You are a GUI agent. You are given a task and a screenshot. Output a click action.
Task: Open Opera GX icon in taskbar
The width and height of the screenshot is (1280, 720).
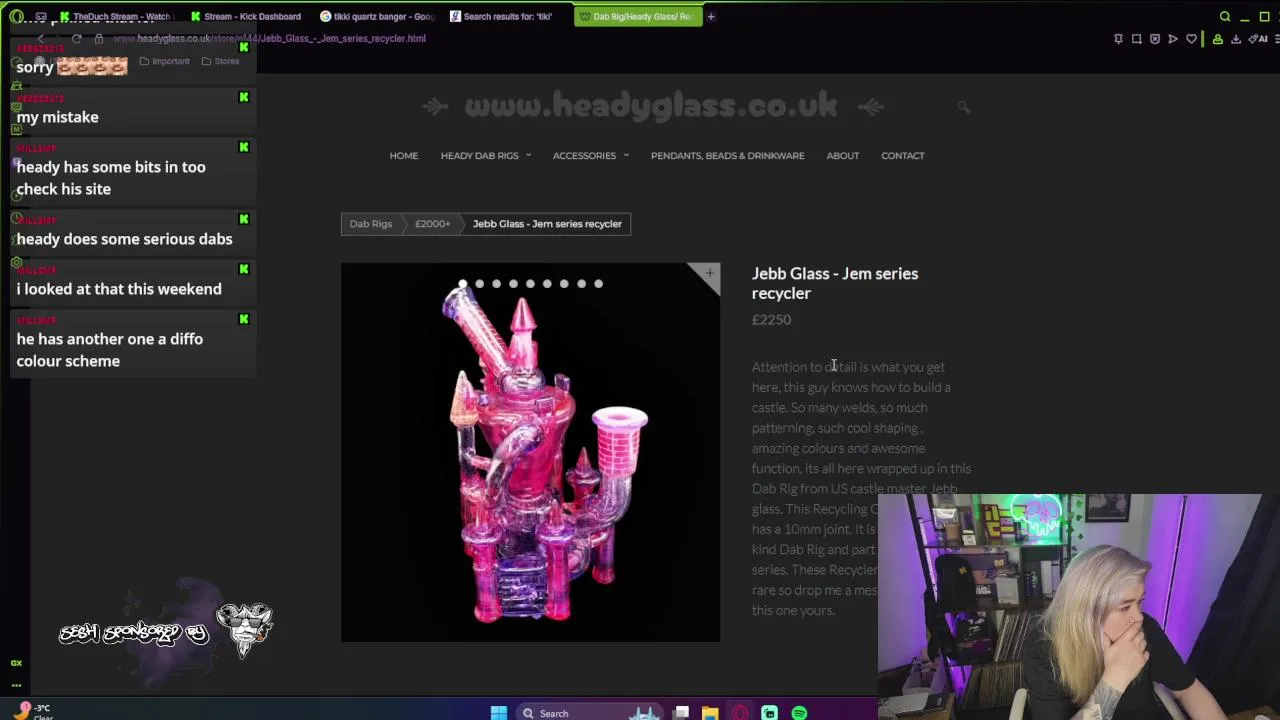pos(740,713)
